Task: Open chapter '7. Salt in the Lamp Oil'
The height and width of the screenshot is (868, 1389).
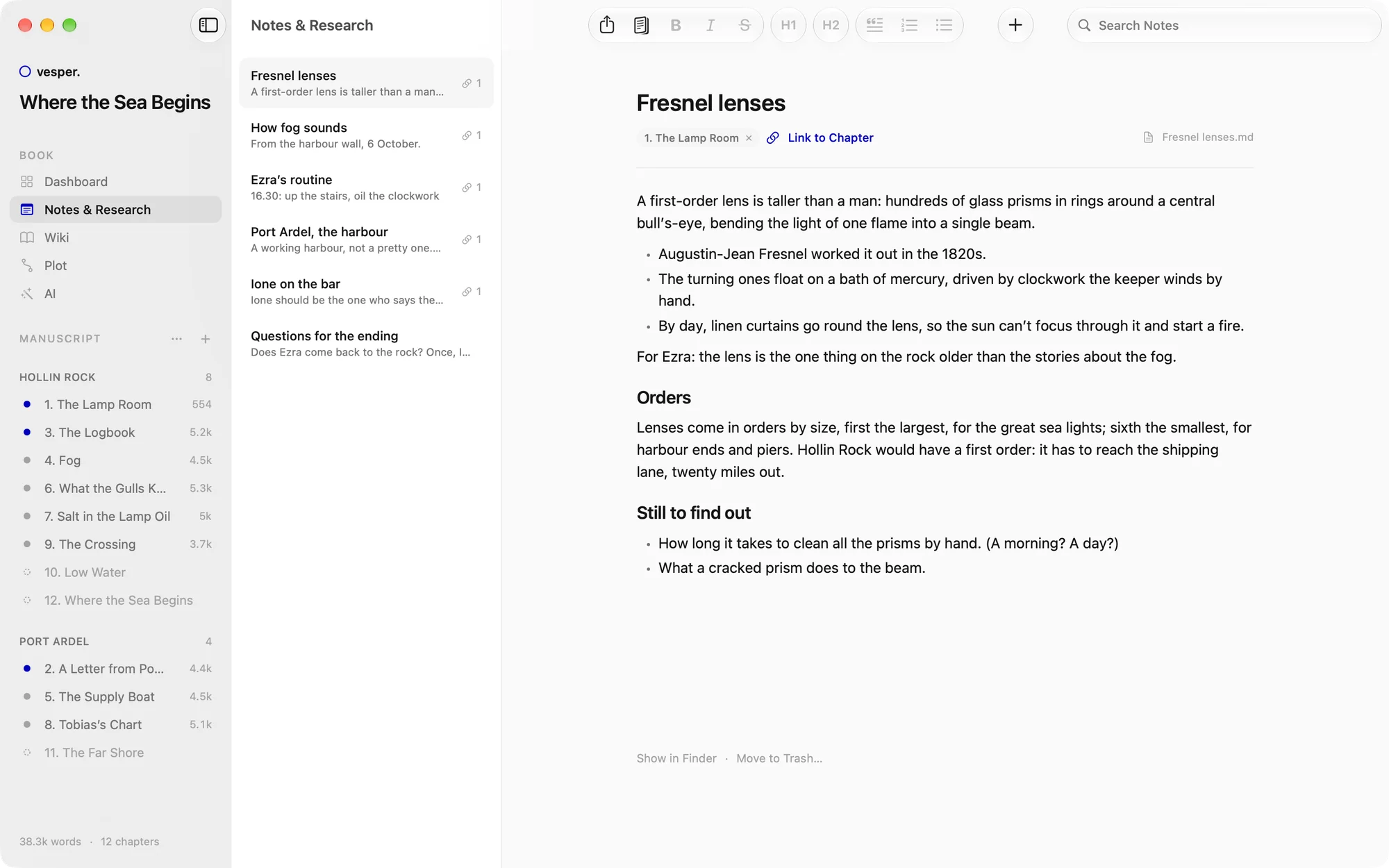Action: tap(115, 516)
